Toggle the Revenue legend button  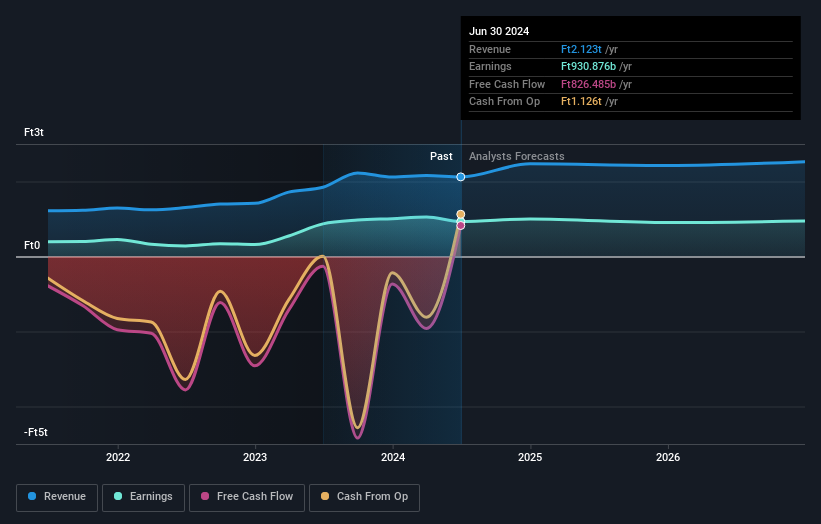[57, 497]
